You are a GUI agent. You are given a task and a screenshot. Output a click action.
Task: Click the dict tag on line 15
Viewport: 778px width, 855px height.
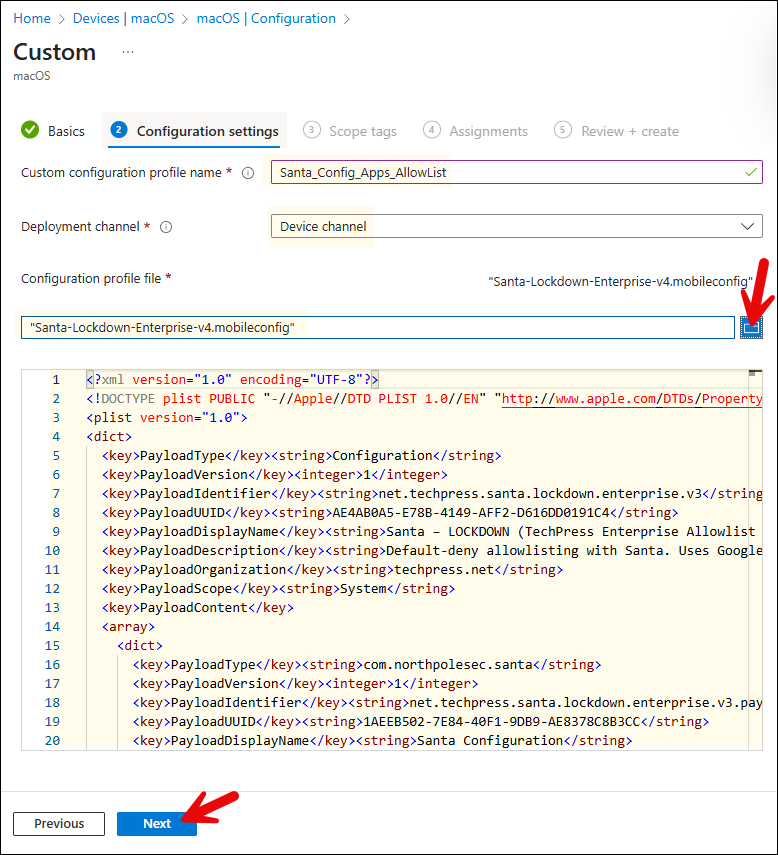140,646
